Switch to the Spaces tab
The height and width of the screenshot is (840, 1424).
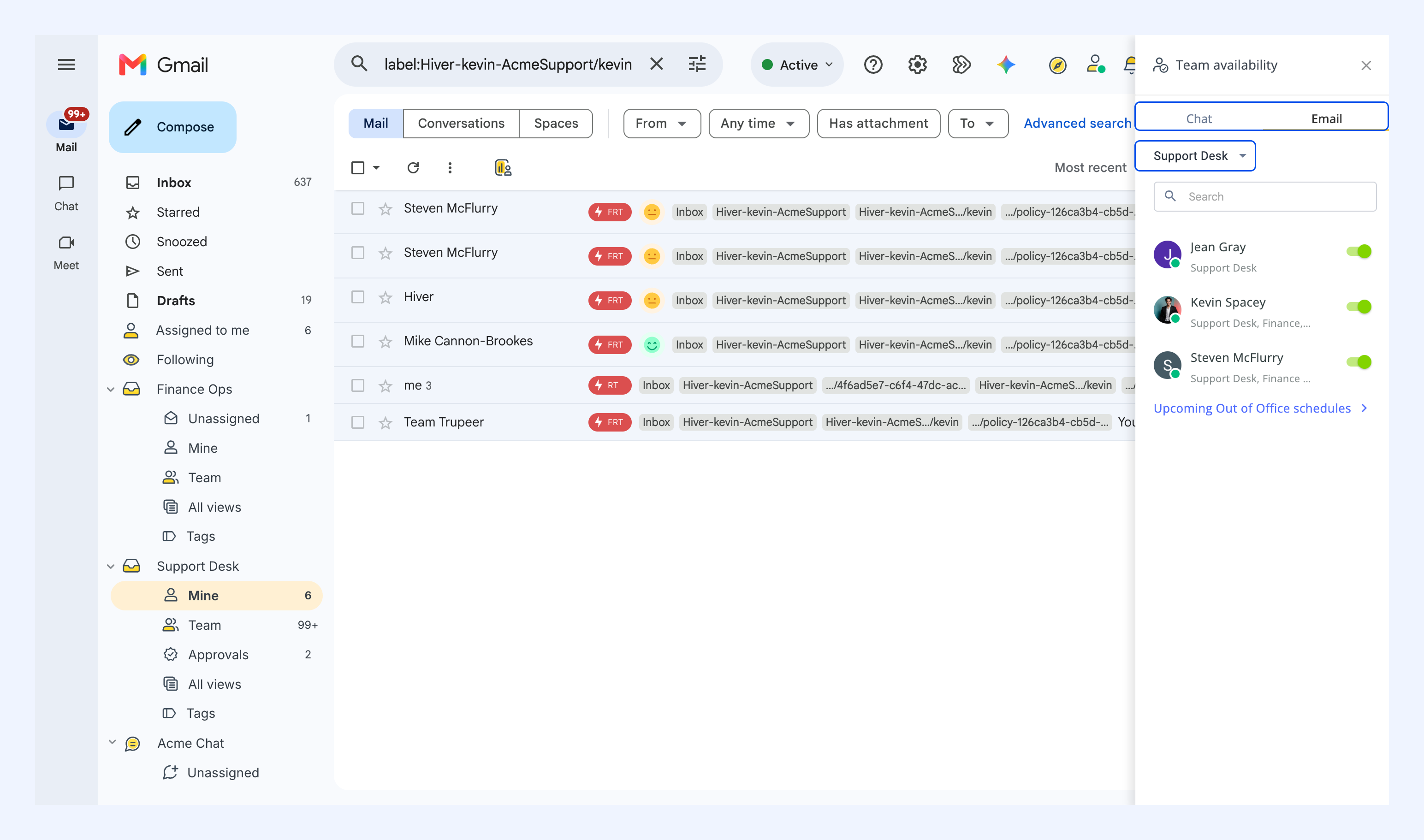coord(556,124)
